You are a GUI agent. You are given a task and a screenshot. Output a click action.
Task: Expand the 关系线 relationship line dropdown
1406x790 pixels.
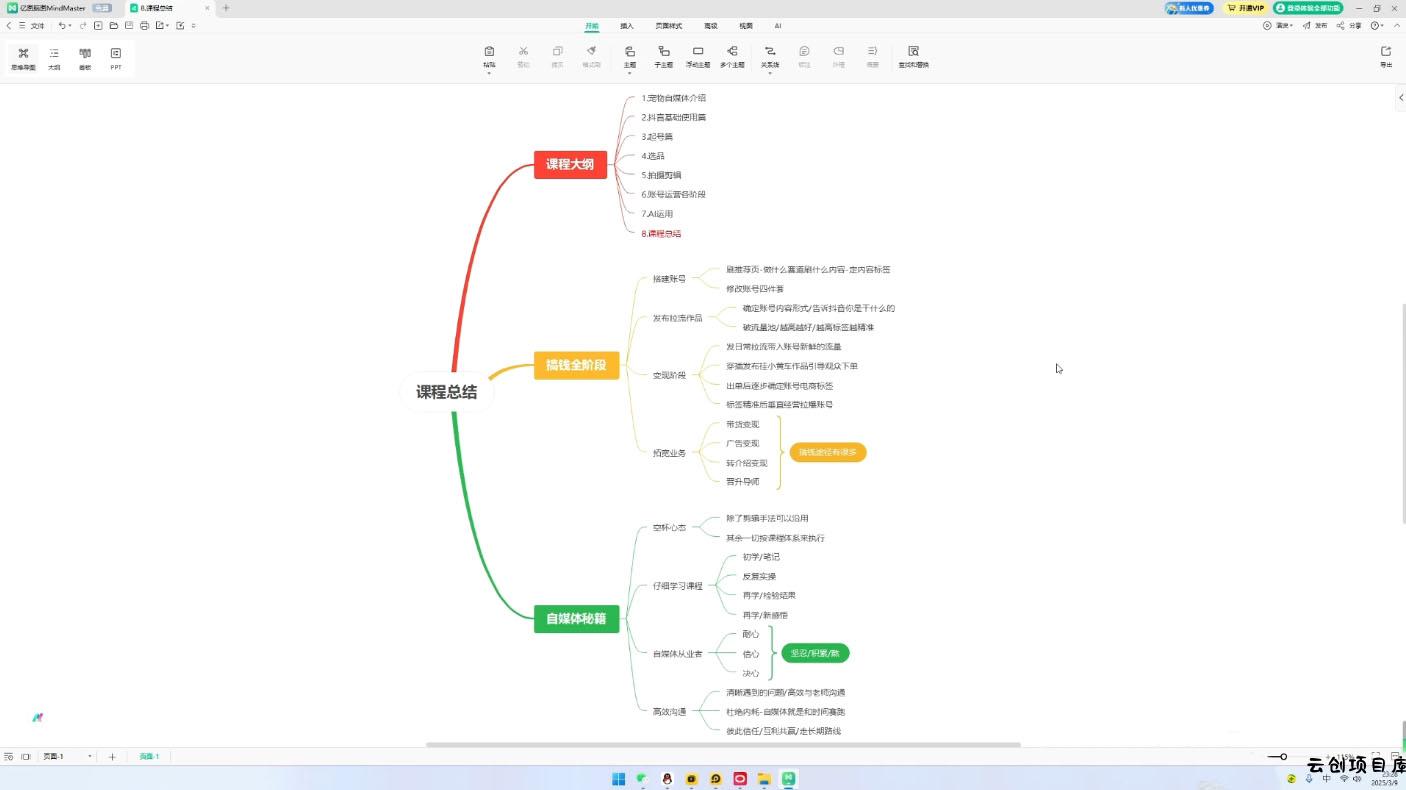coord(769,73)
